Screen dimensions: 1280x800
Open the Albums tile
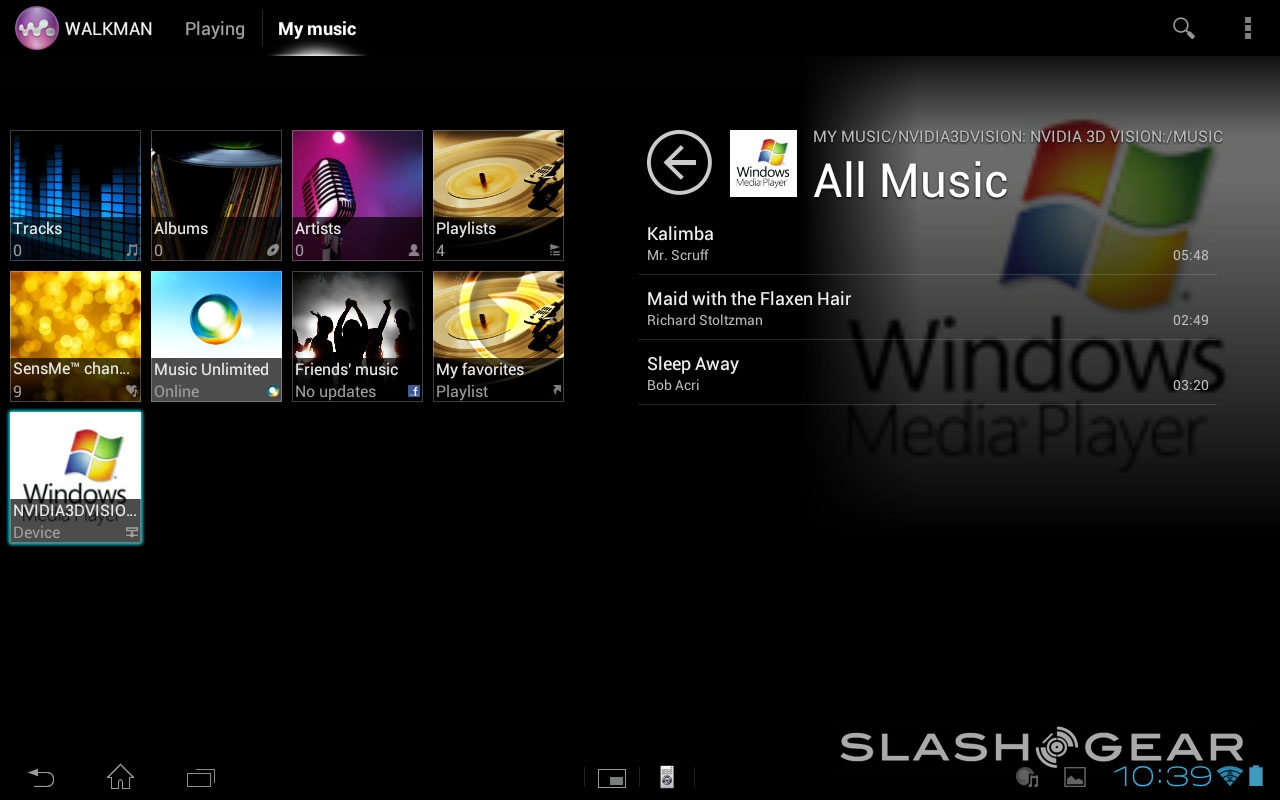coord(216,195)
